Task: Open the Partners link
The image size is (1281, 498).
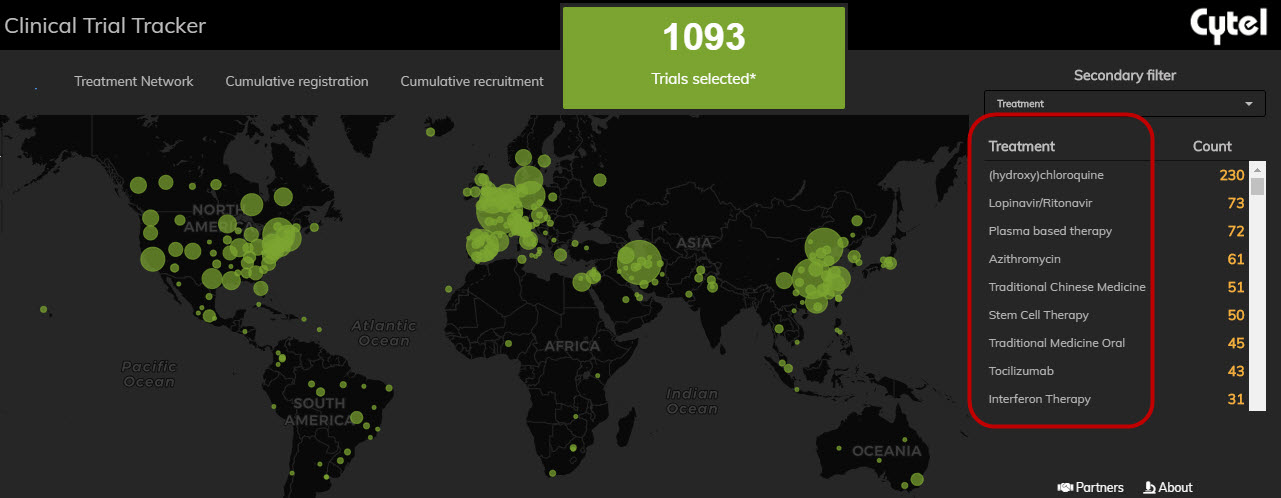Action: click(1099, 487)
